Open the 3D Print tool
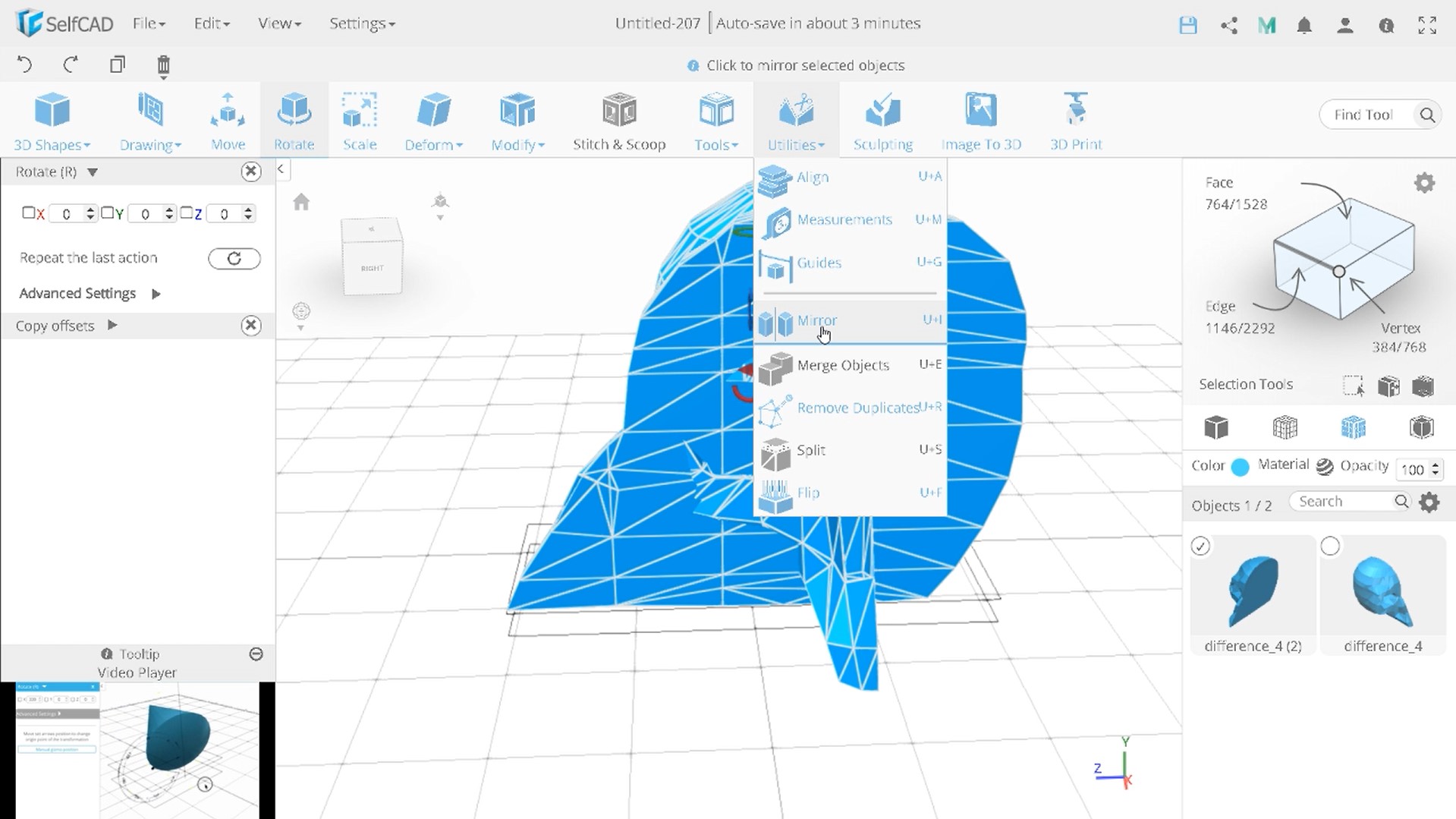The width and height of the screenshot is (1456, 819). 1075,121
